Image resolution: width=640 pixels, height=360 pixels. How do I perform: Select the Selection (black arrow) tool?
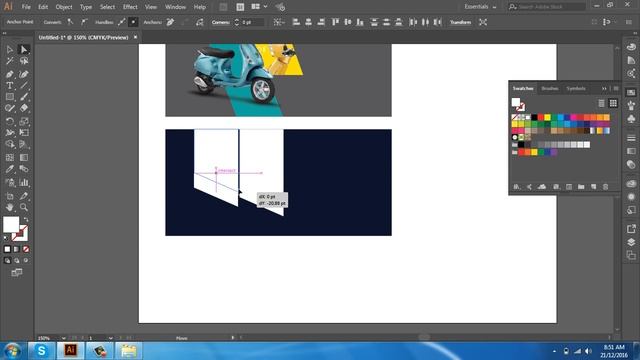[x=10, y=49]
